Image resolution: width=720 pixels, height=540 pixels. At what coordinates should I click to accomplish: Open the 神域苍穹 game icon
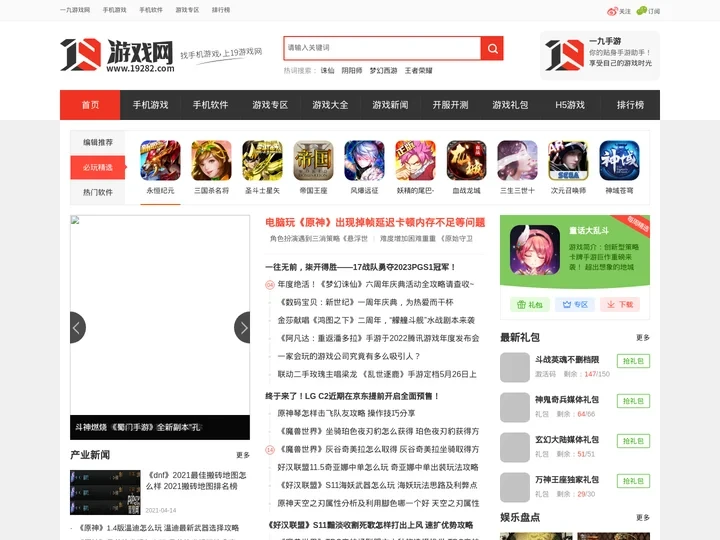(x=619, y=161)
